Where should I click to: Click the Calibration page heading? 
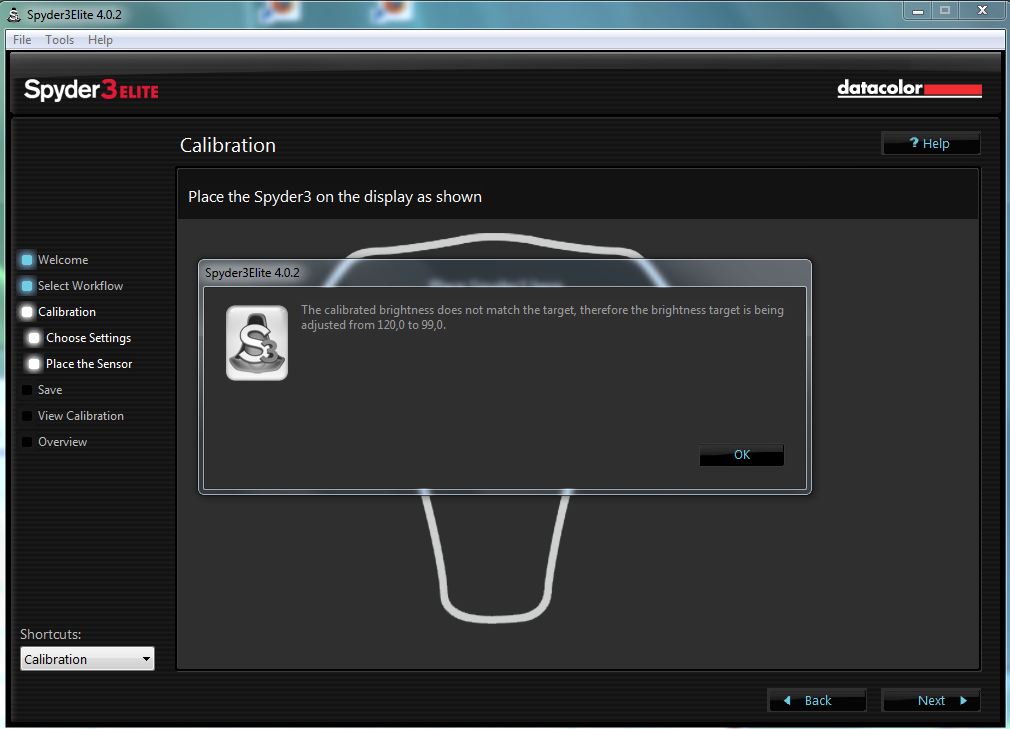point(227,145)
